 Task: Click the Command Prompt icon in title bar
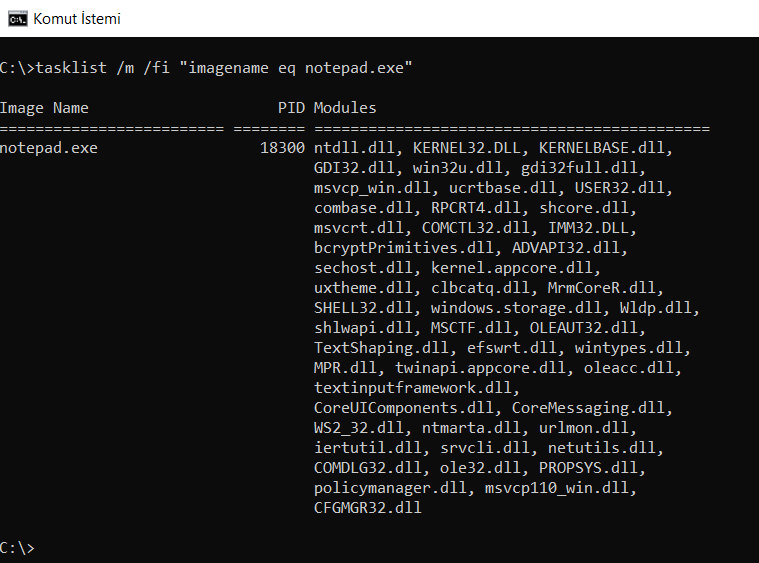[x=18, y=19]
